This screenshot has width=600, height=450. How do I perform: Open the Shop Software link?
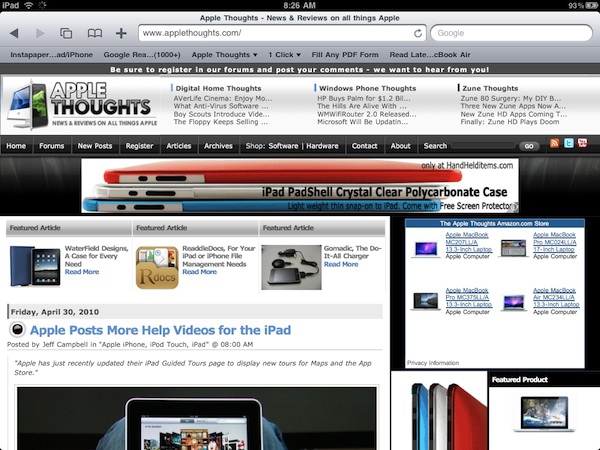pyautogui.click(x=283, y=146)
